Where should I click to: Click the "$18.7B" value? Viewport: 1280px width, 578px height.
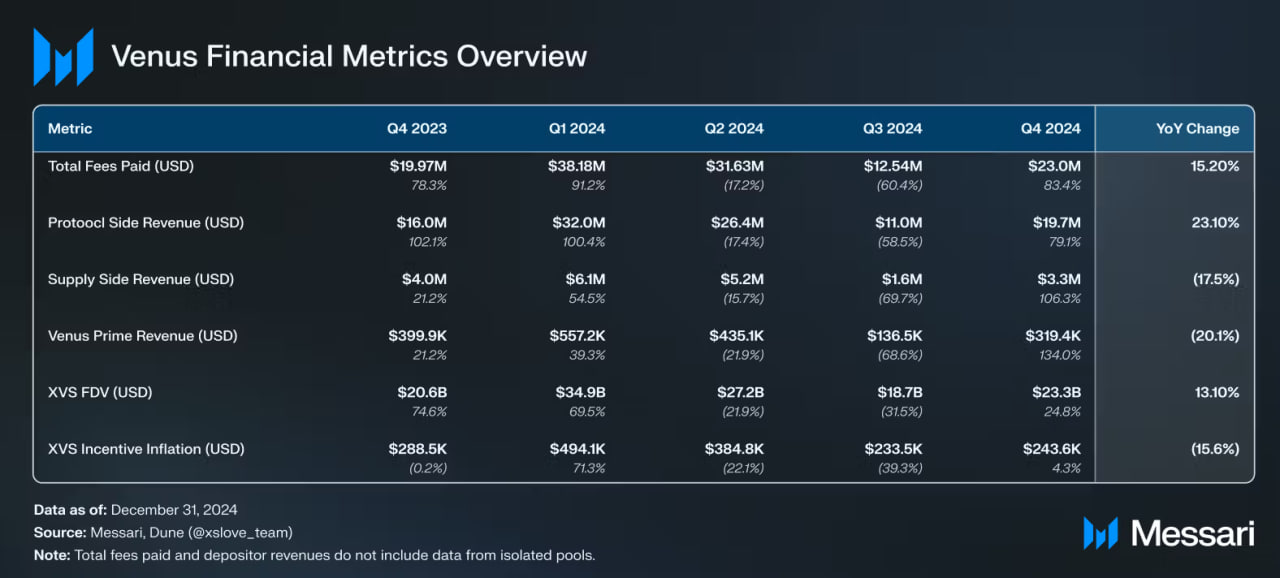898,392
